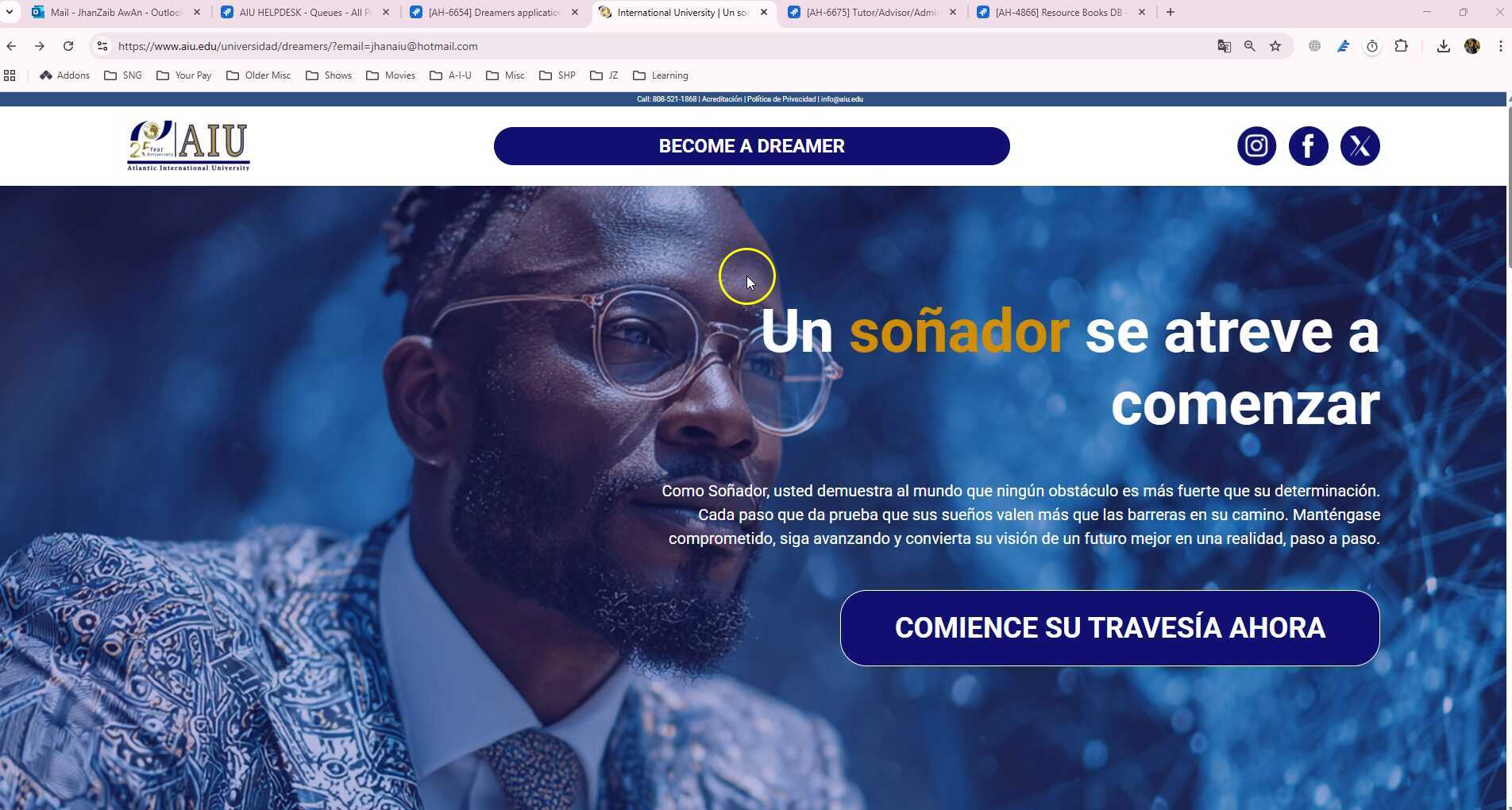Click COMIENCE SU TRAVESÍA AHORA button
The height and width of the screenshot is (810, 1512).
[1109, 627]
